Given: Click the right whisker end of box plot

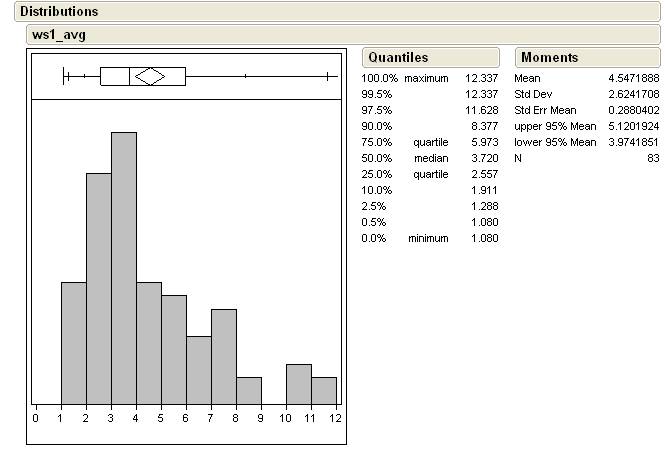Looking at the screenshot, I should [x=328, y=76].
